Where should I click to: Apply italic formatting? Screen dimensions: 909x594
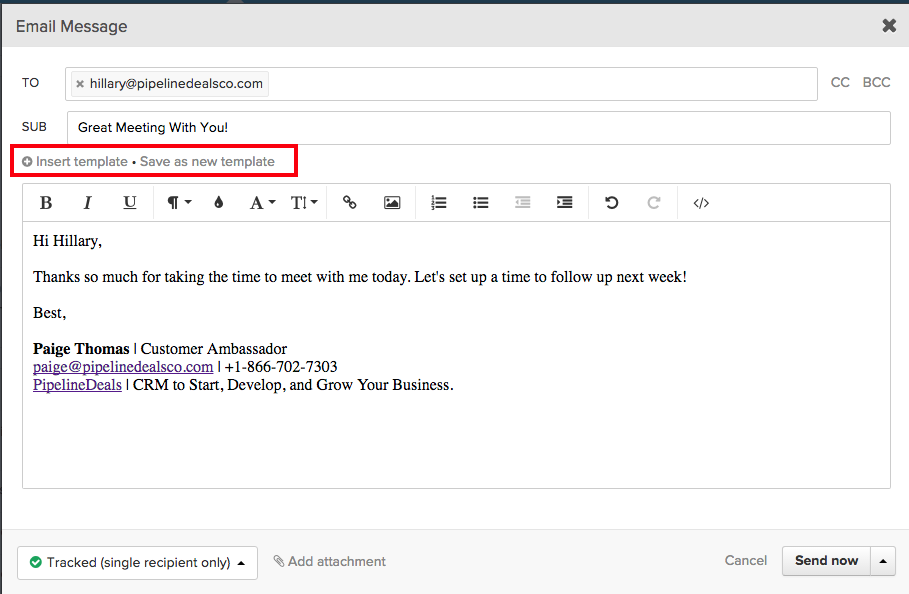(88, 203)
